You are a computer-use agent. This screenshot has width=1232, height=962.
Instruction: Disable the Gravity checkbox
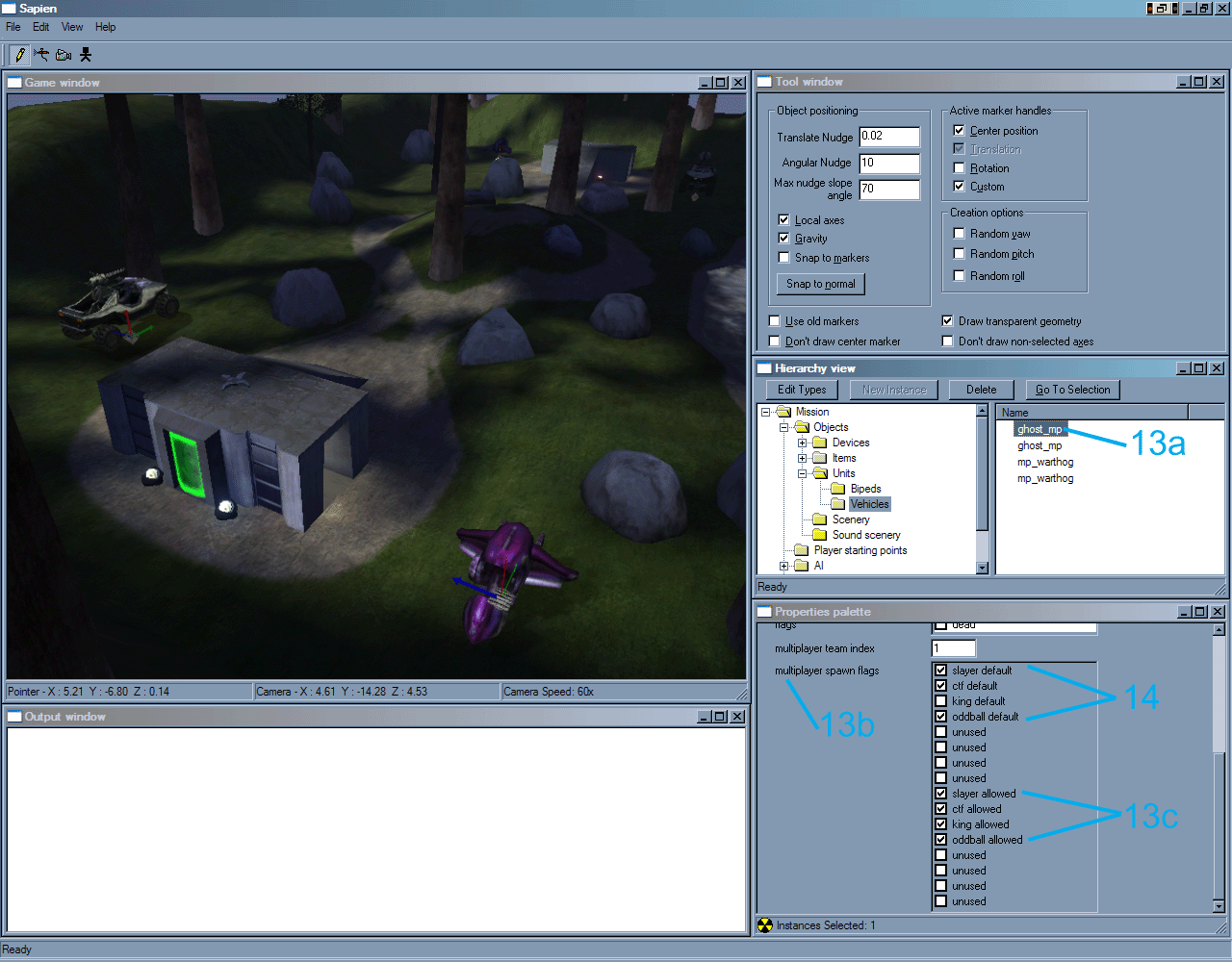pyautogui.click(x=783, y=239)
